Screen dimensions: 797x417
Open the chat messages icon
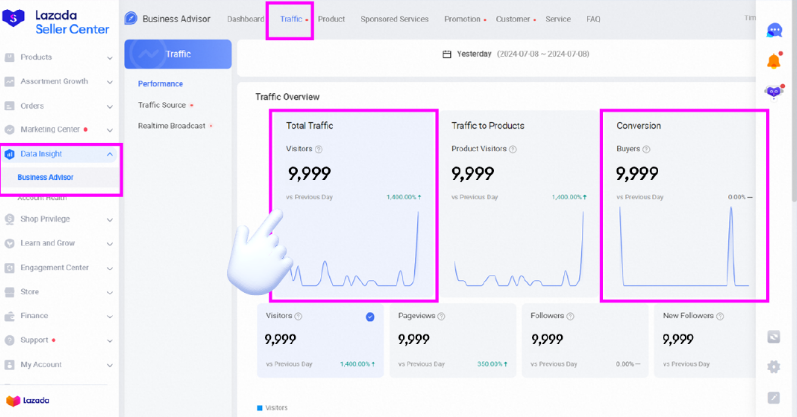pyautogui.click(x=773, y=30)
